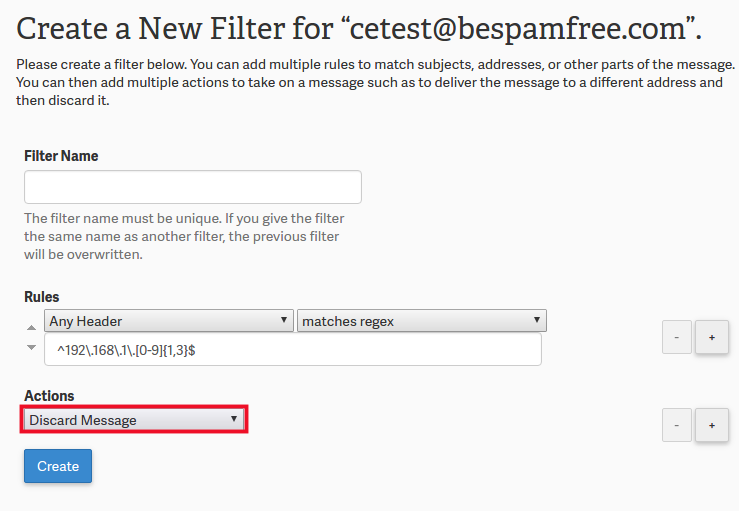
Task: Remove the action with minus button
Action: (677, 425)
